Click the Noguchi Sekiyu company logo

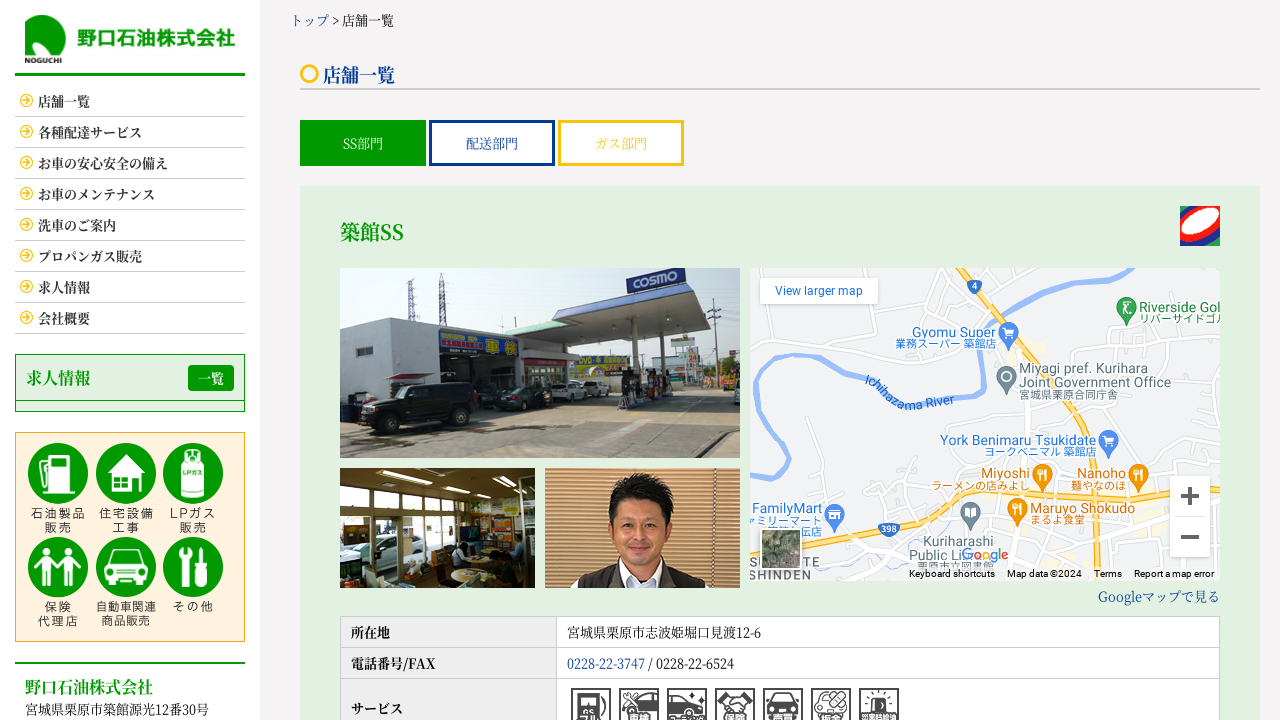pyautogui.click(x=130, y=39)
